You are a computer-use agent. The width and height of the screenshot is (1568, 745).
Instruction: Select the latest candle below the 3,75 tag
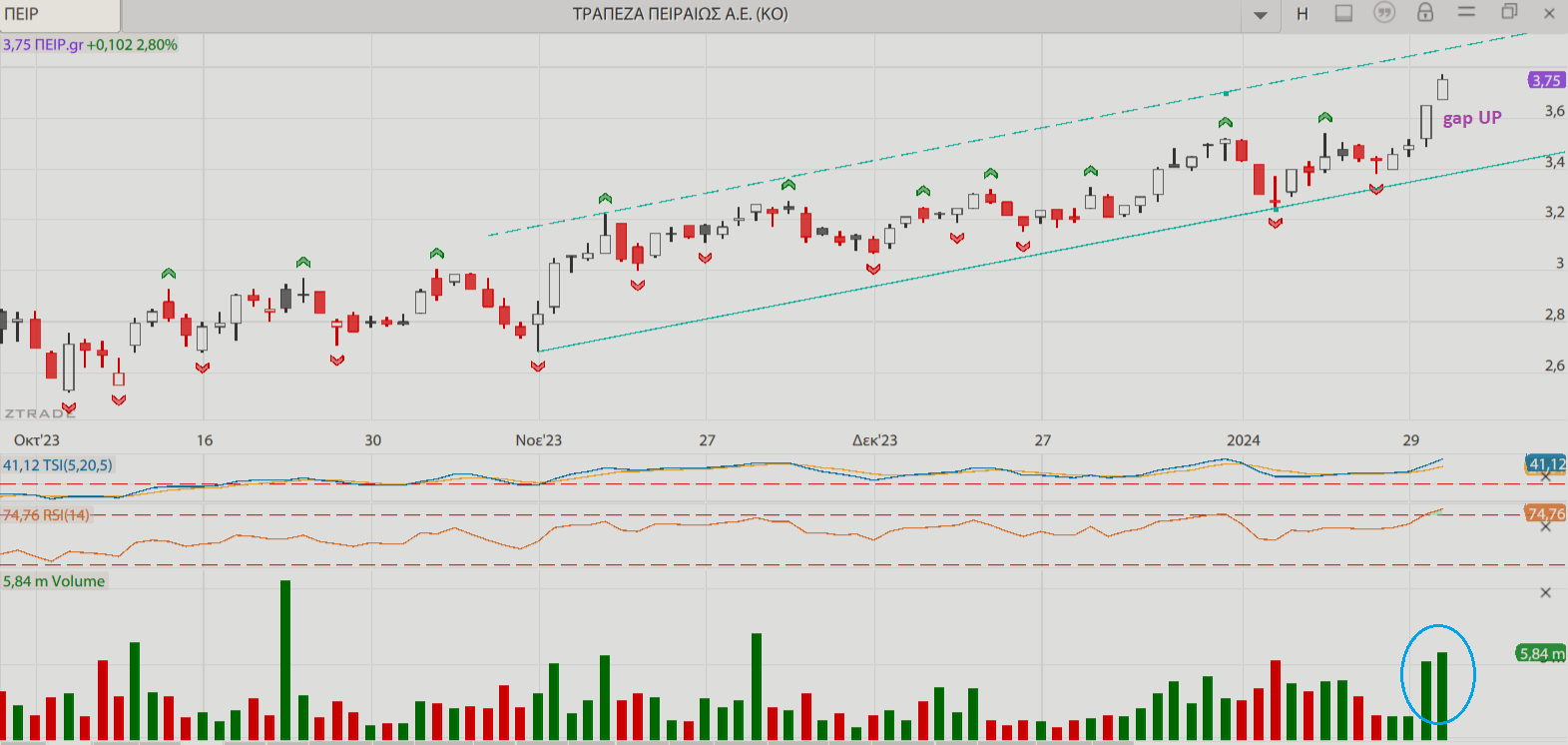(x=1442, y=88)
